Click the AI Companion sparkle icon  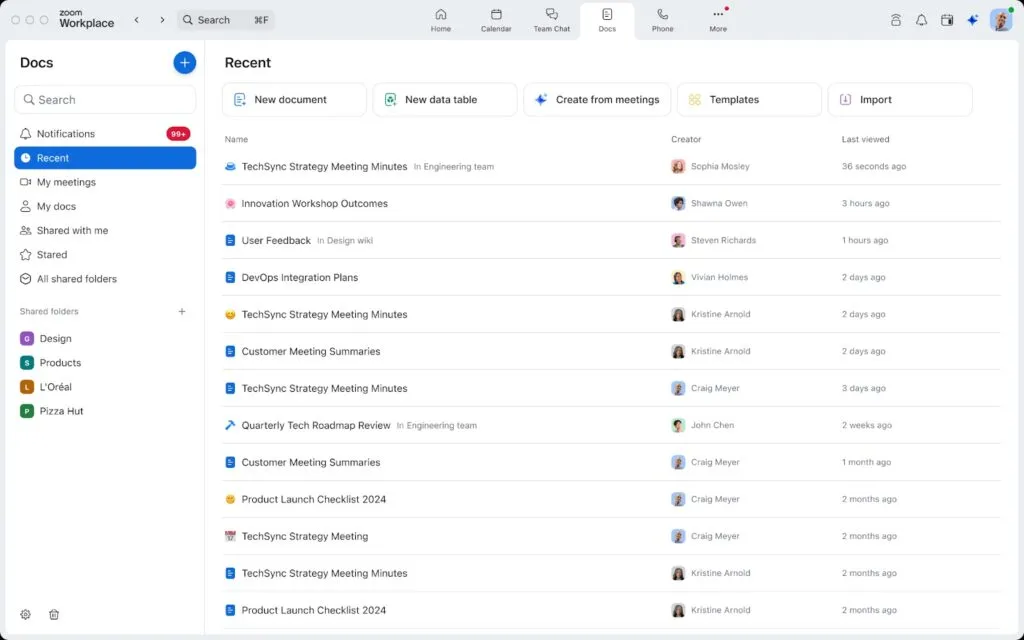[x=972, y=20]
